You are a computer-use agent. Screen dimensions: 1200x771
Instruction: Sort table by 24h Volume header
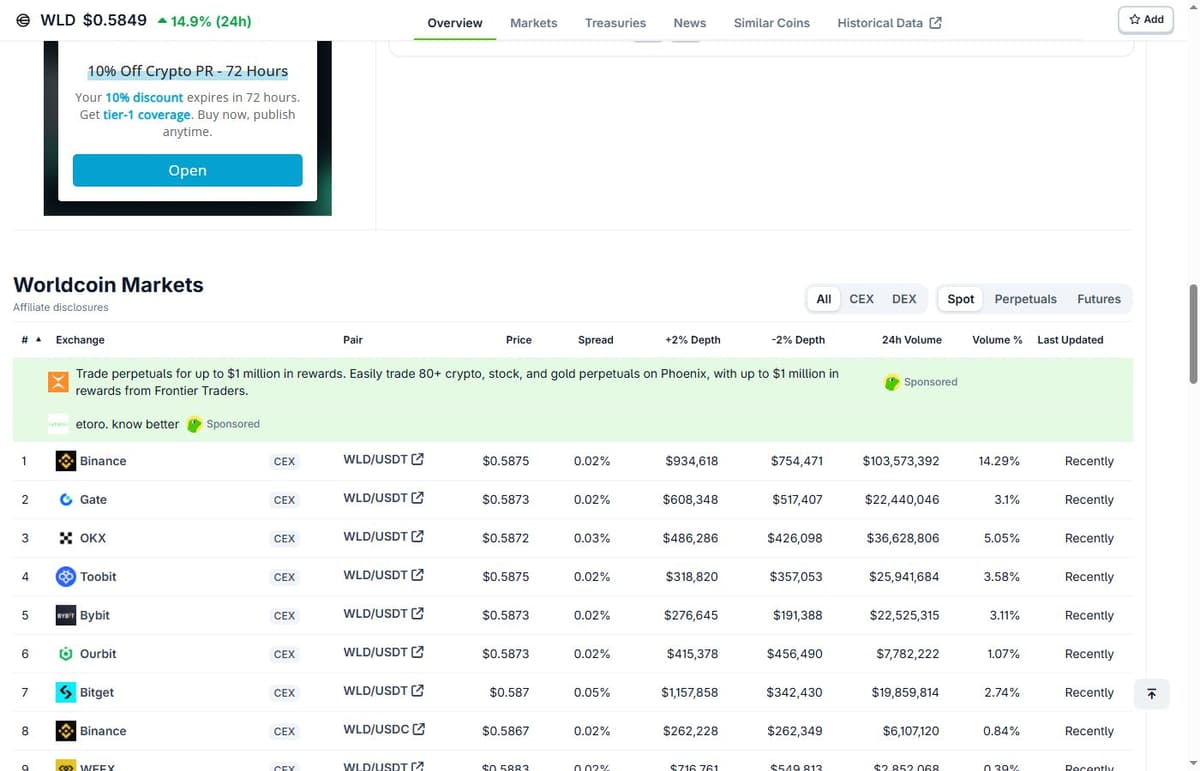pos(911,340)
